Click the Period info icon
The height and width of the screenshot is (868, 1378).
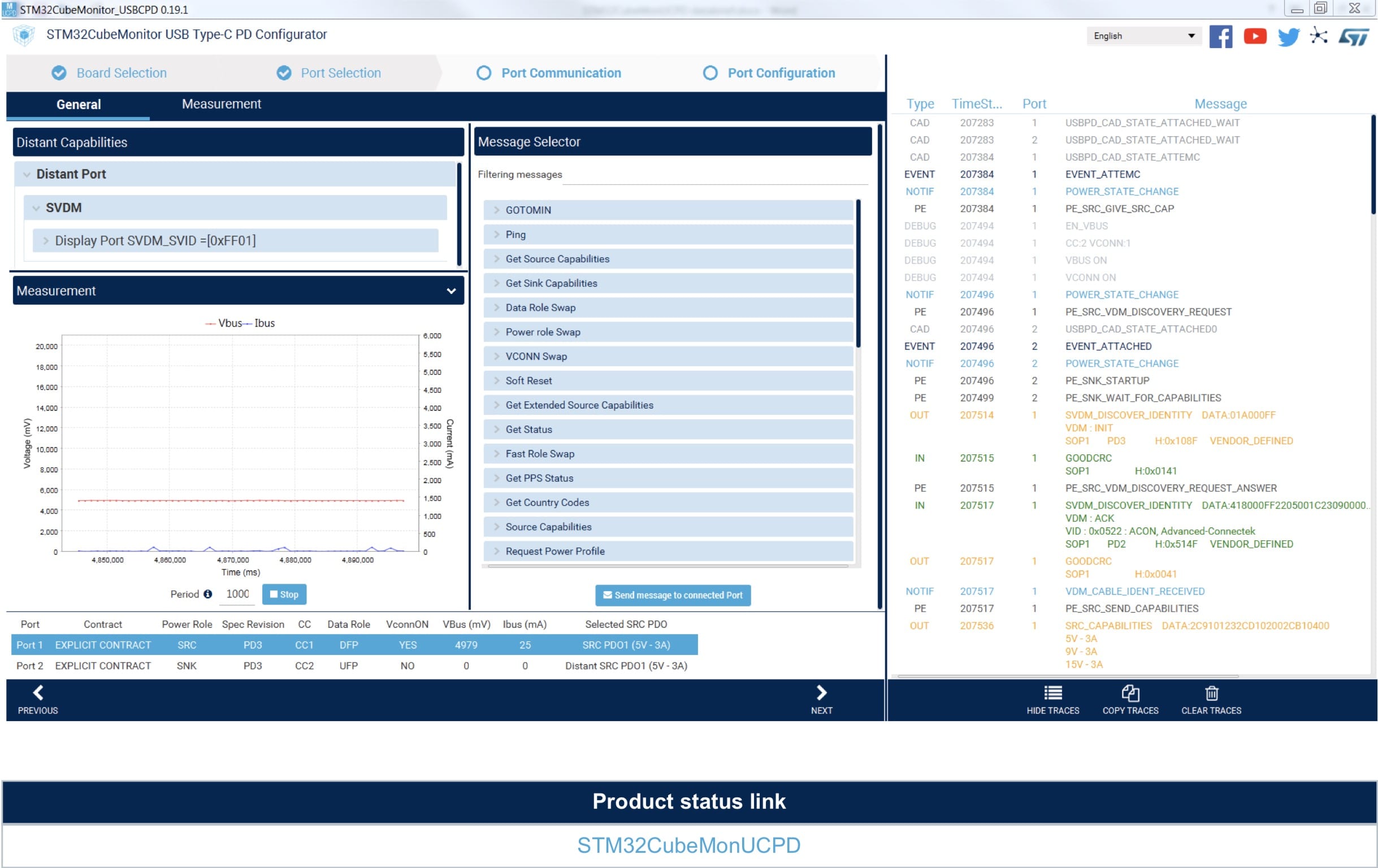pos(208,594)
